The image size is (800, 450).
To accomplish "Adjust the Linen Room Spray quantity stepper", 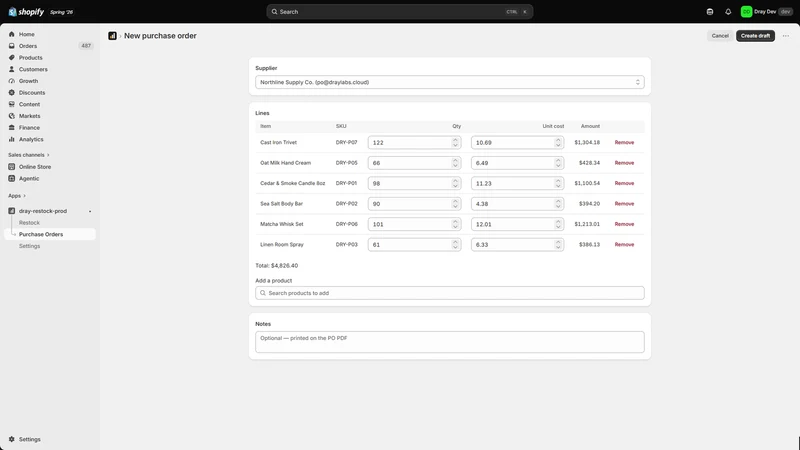I will (455, 244).
